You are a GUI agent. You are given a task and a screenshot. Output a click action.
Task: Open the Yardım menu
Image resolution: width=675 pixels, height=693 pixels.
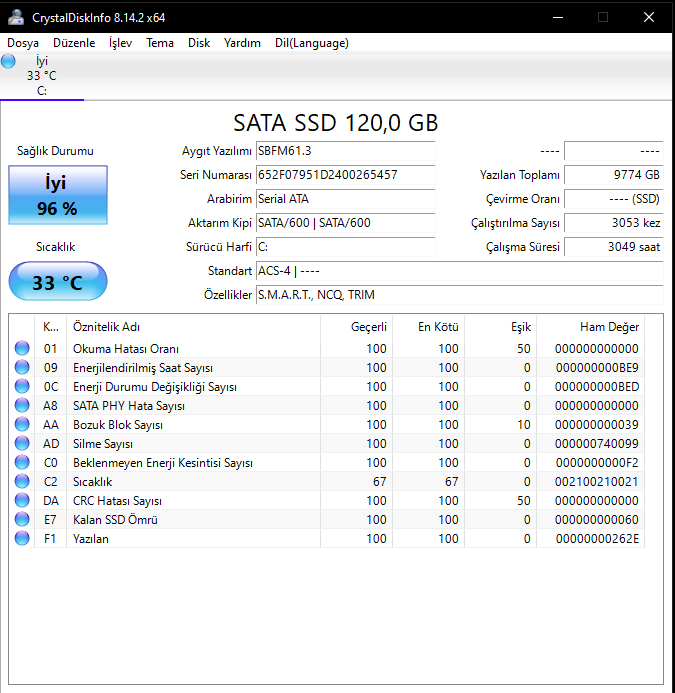[242, 43]
